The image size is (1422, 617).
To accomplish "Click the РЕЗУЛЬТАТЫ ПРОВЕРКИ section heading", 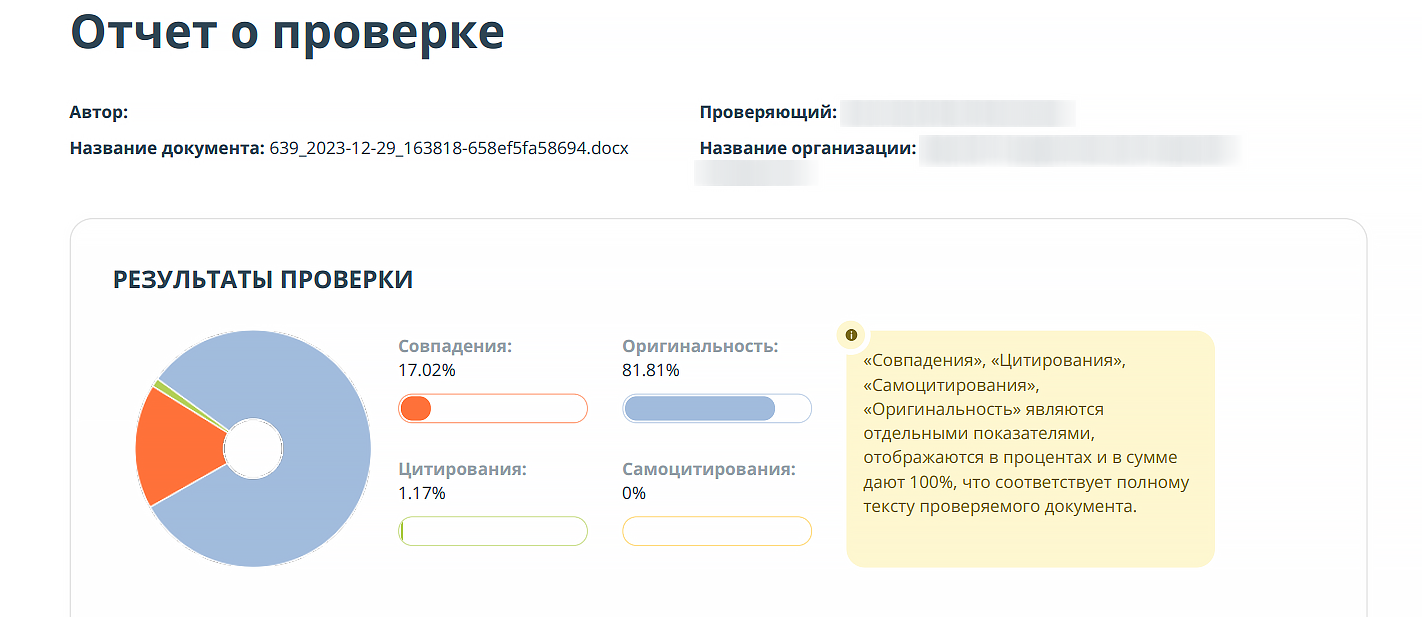I will coord(263,280).
